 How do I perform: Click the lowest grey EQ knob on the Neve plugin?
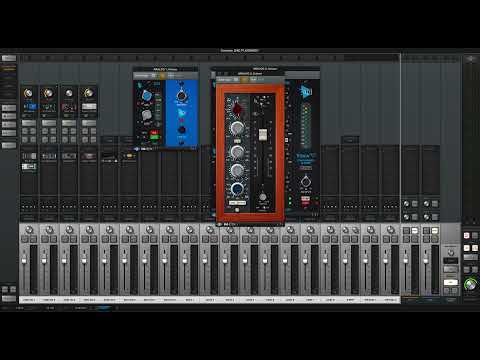(237, 170)
